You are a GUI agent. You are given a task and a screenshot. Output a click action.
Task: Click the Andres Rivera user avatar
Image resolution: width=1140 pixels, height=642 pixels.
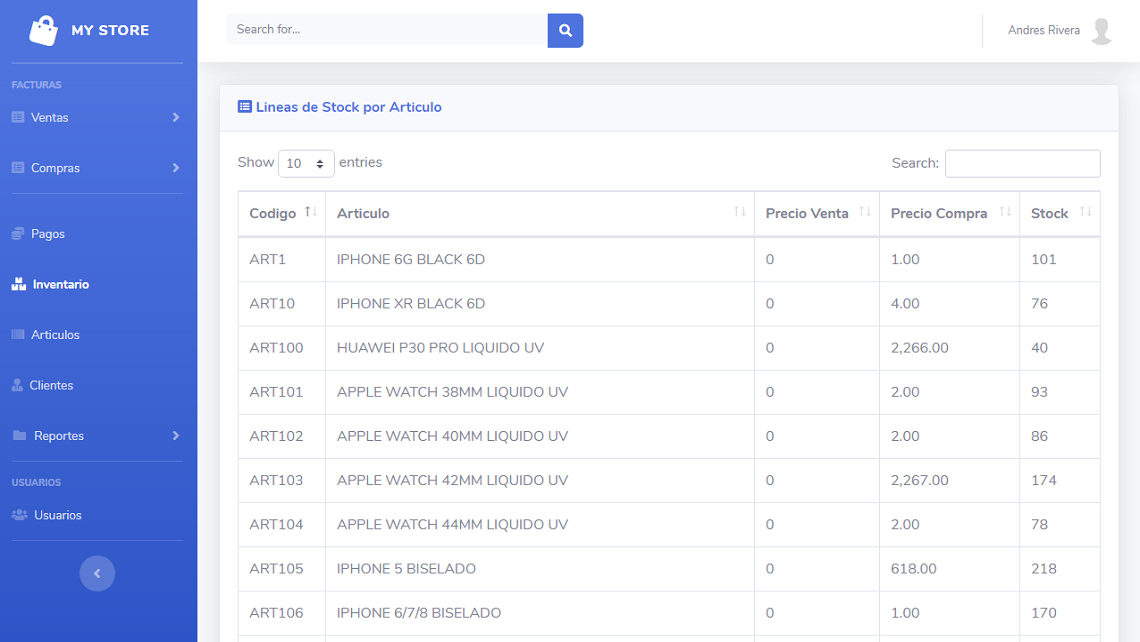tap(1101, 31)
